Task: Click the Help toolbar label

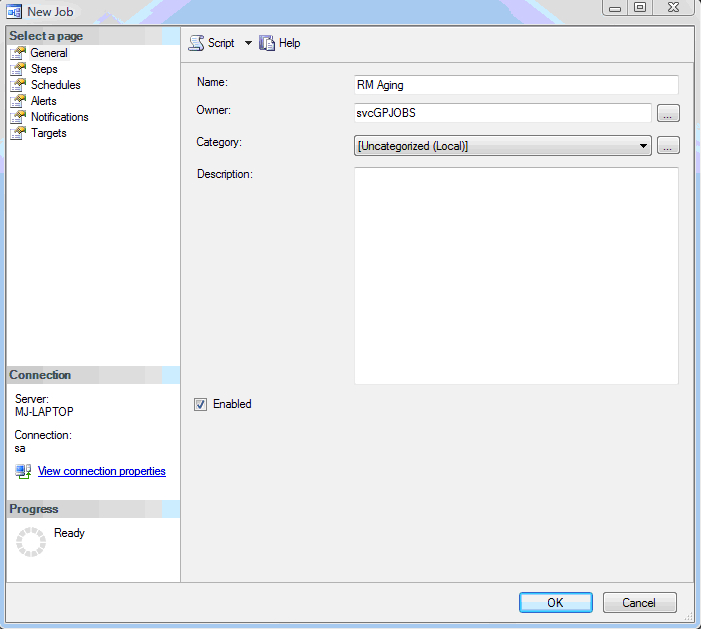Action: [x=289, y=43]
